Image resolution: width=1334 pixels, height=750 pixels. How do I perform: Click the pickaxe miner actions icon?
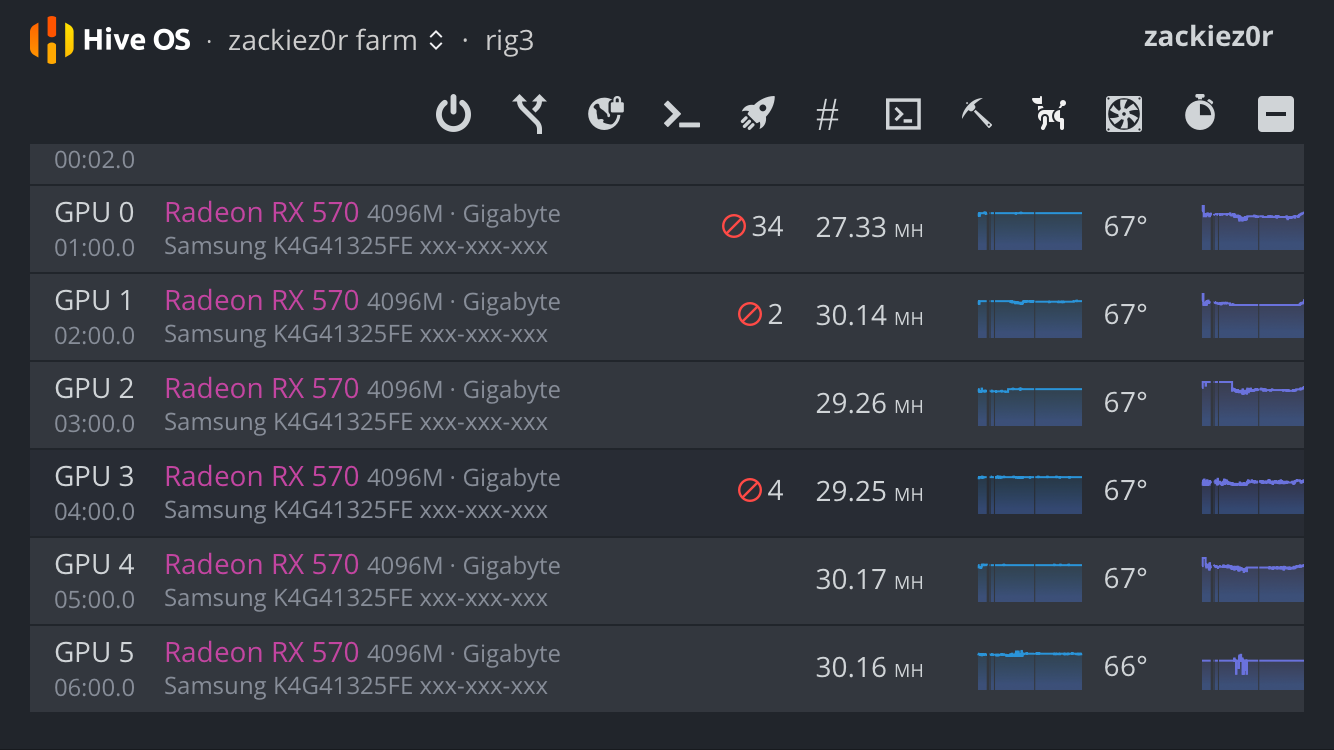(976, 114)
